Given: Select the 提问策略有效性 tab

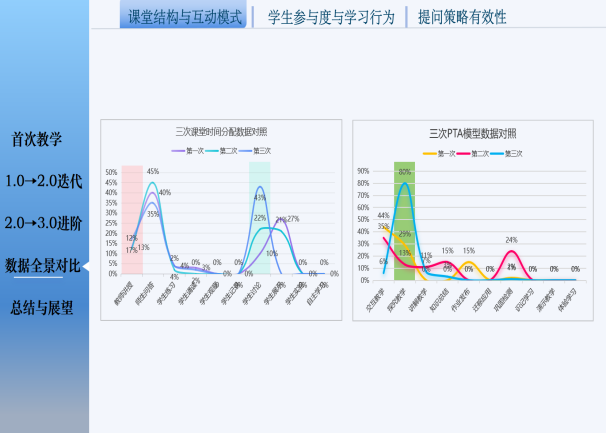Looking at the screenshot, I should 462,17.
